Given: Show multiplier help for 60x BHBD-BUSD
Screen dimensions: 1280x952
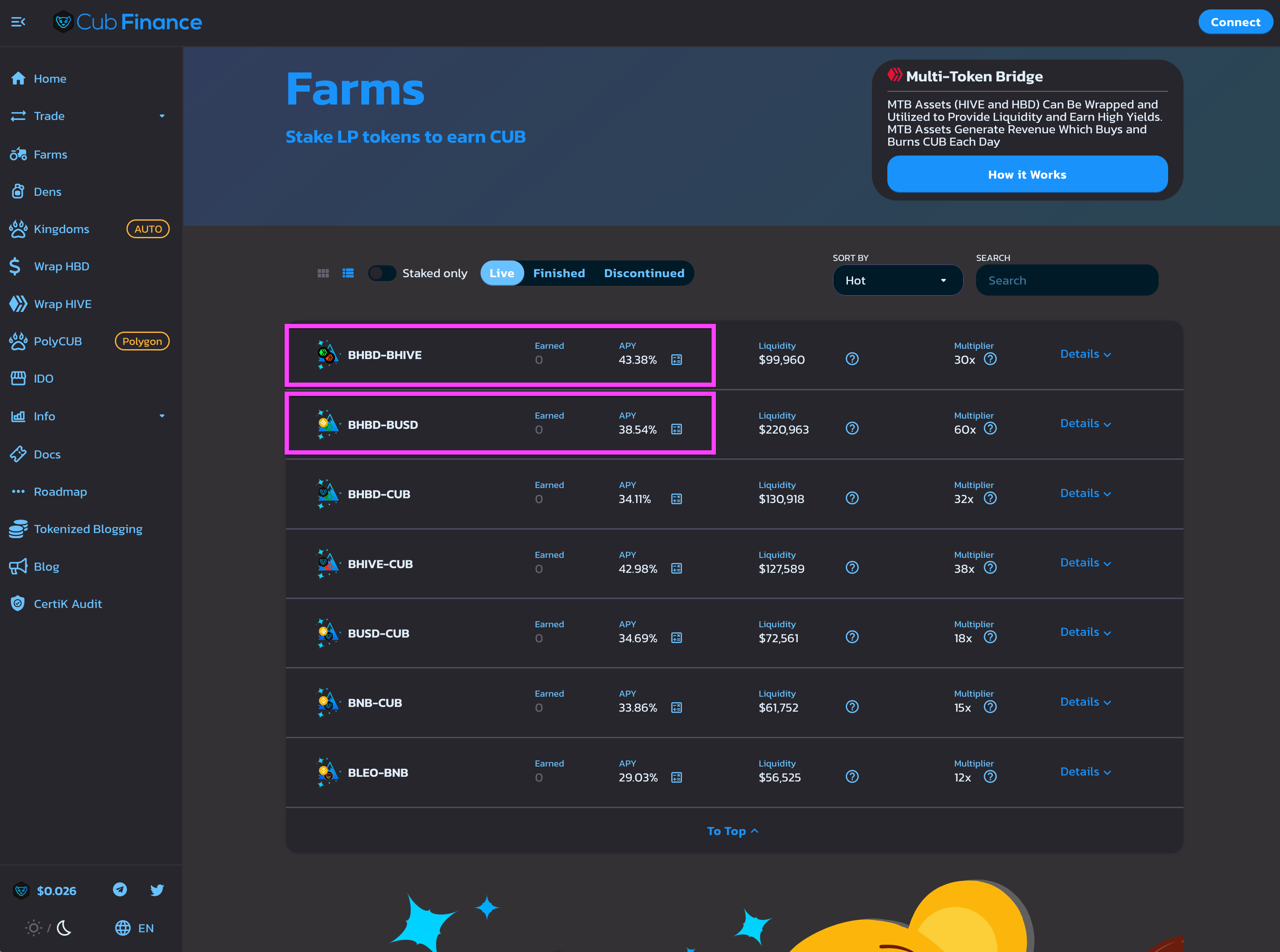Looking at the screenshot, I should (990, 428).
